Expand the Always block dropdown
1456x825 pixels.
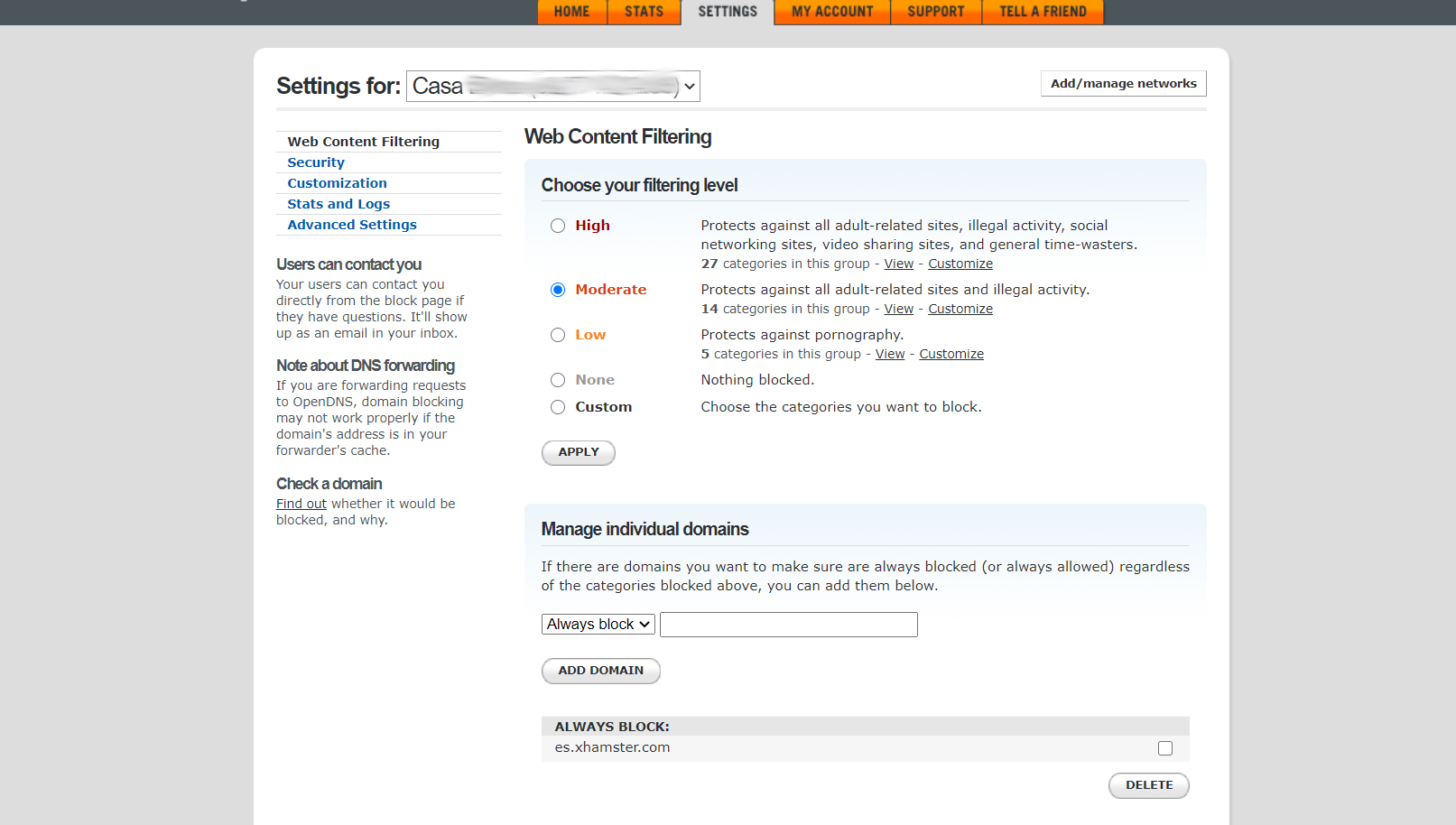pyautogui.click(x=598, y=625)
